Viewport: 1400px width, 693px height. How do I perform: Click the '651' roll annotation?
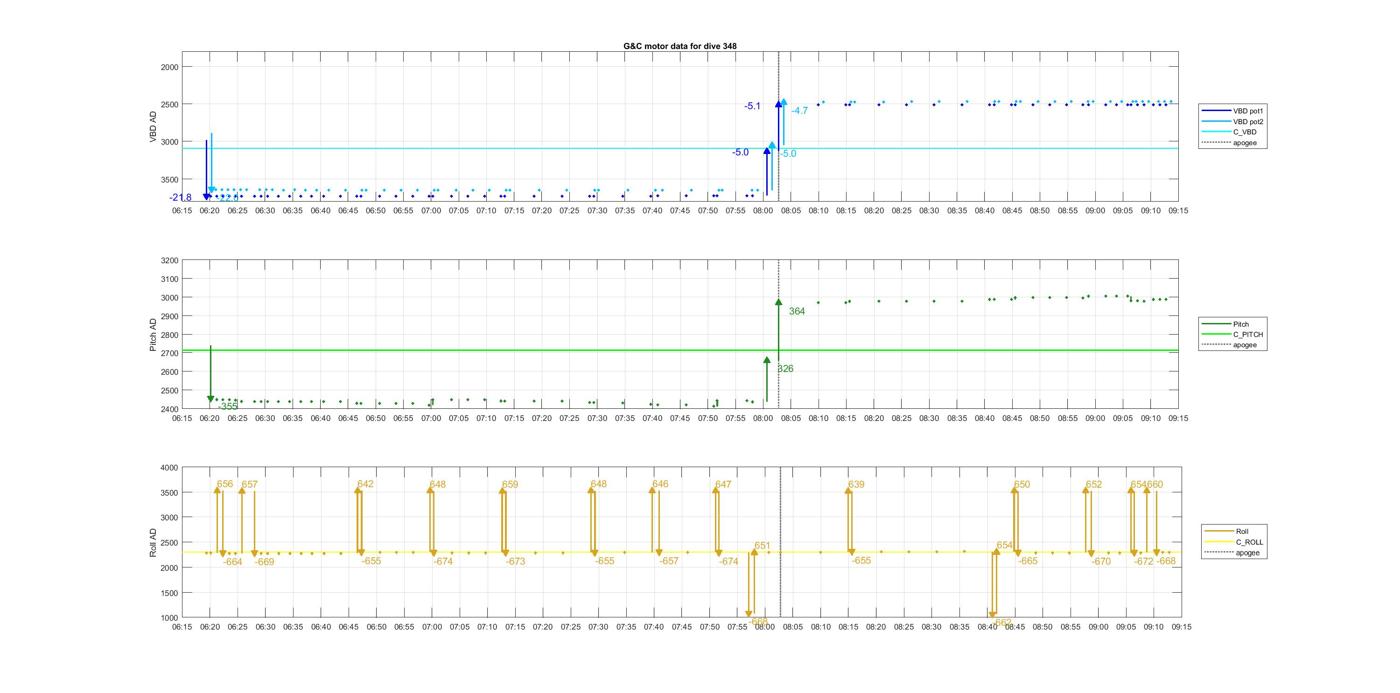(763, 546)
